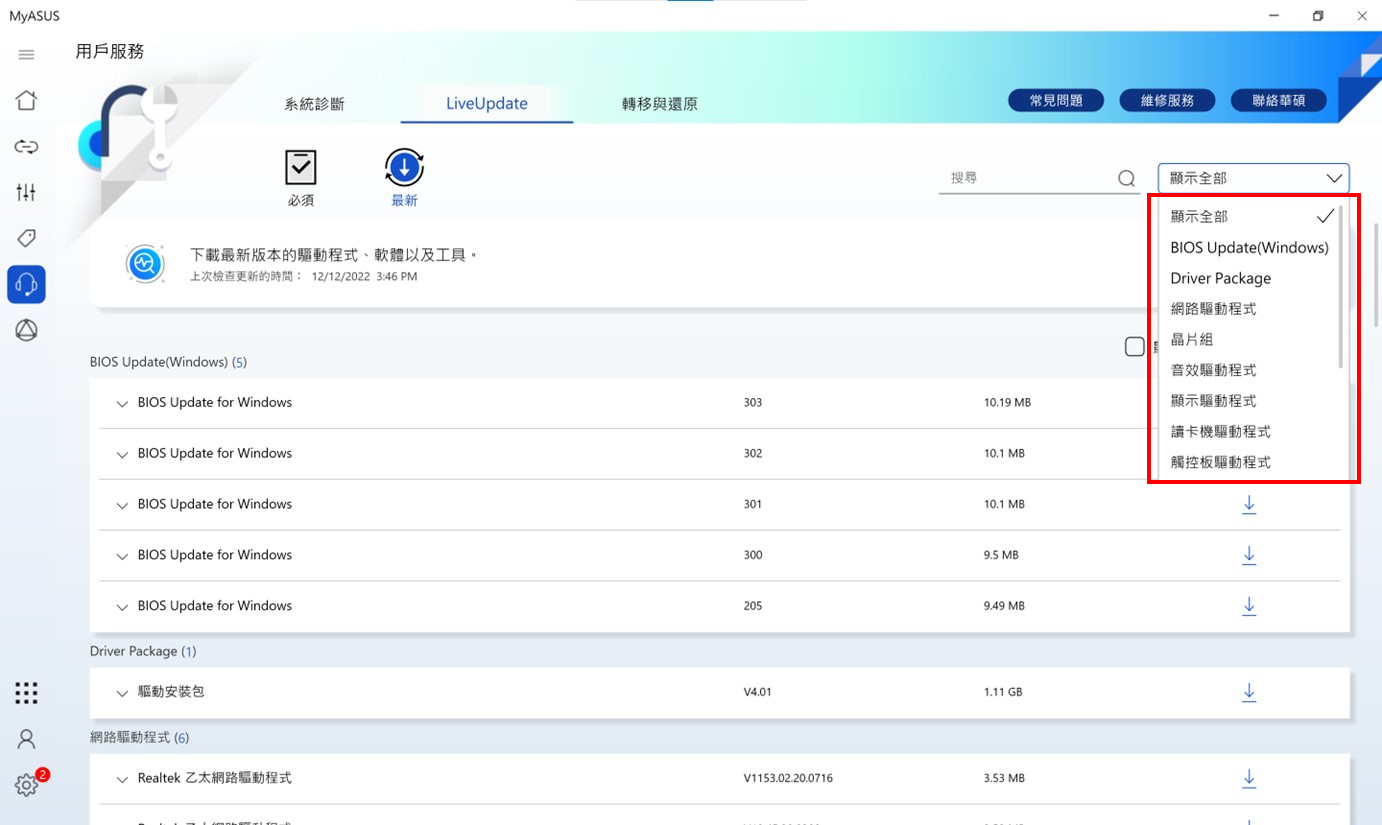This screenshot has width=1382, height=825.
Task: Click the Driver Package (1) section header
Action: coord(143,651)
